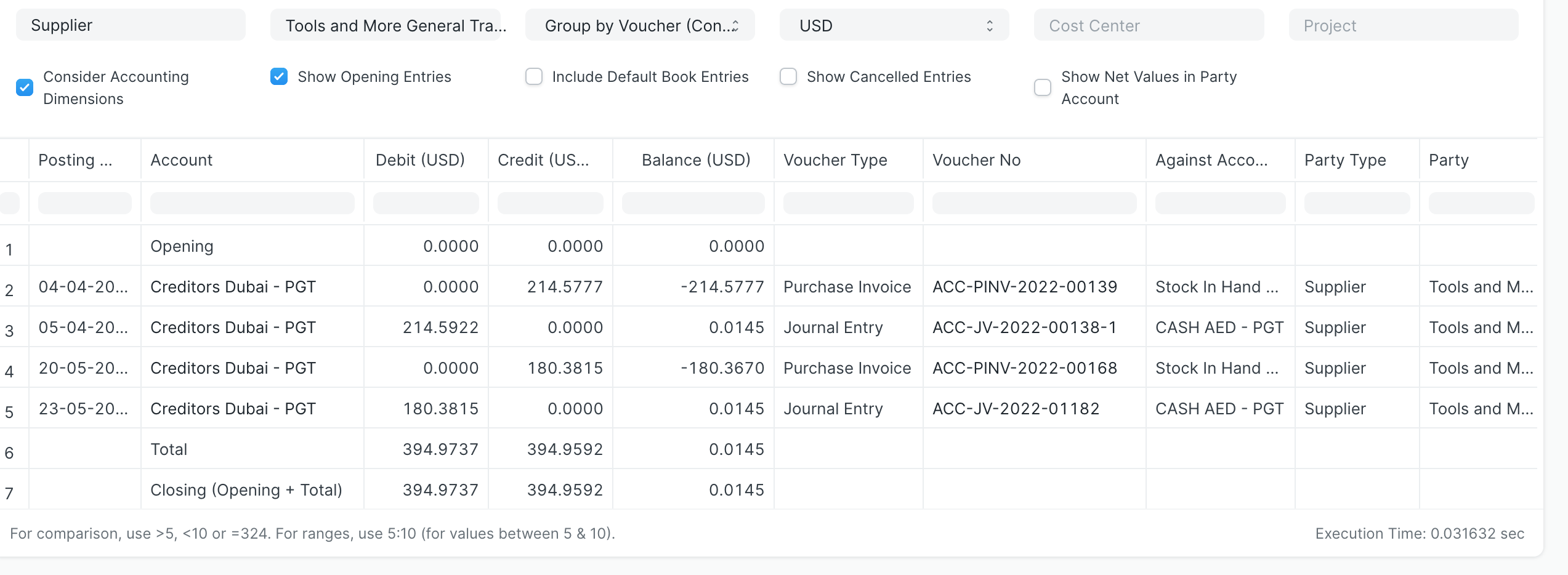1568x575 pixels.
Task: Click the 04-04-20... posting date cell
Action: click(84, 287)
